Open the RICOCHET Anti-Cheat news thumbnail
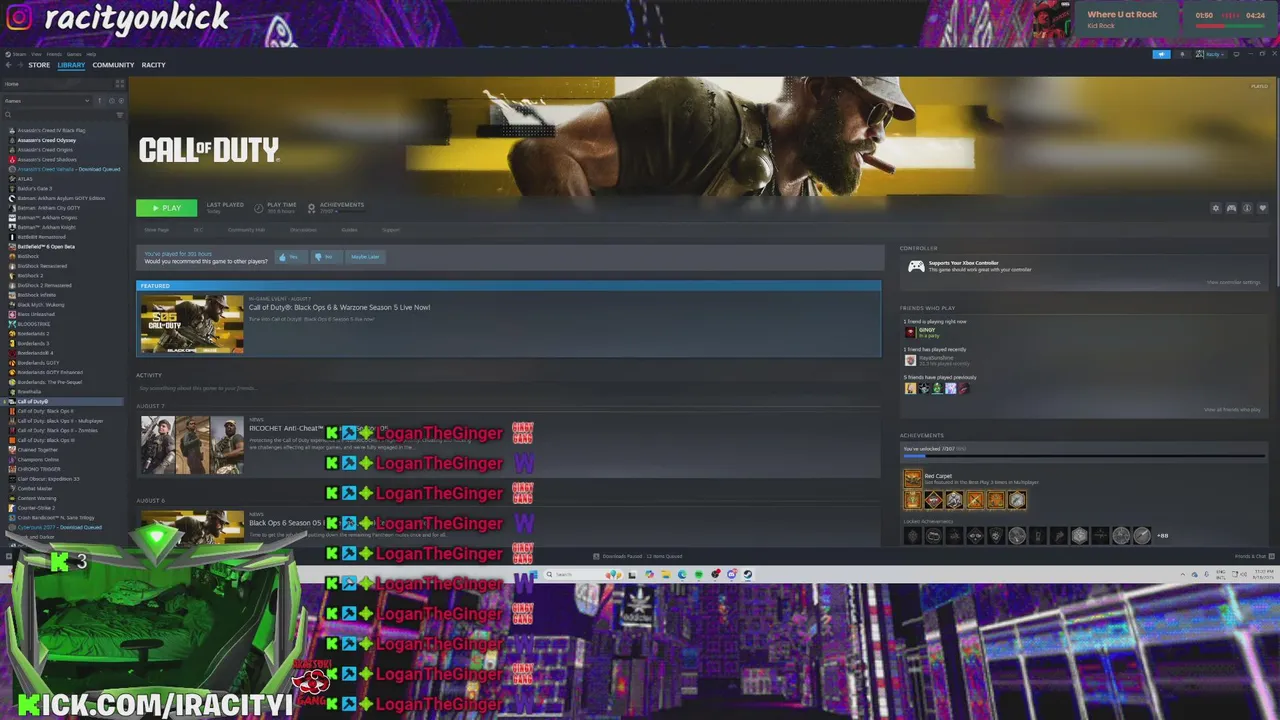 (192, 445)
